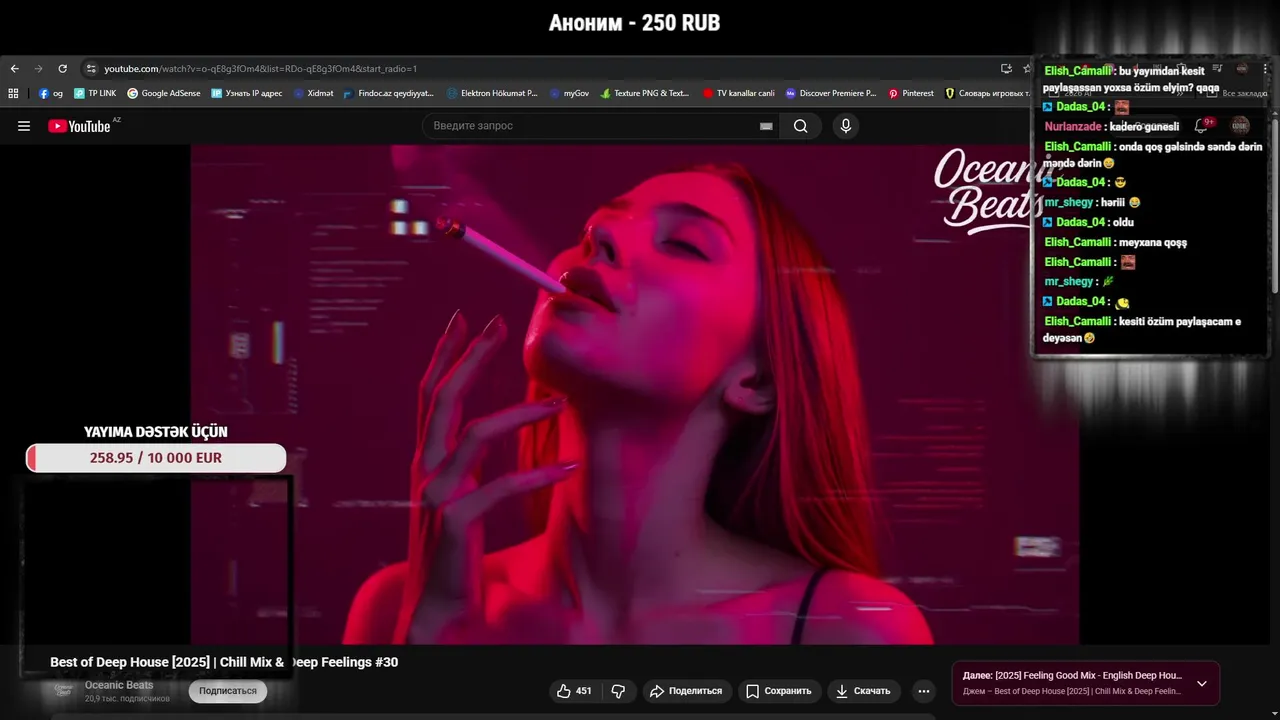Click the video player to pause
The image size is (1280, 720).
pyautogui.click(x=635, y=395)
